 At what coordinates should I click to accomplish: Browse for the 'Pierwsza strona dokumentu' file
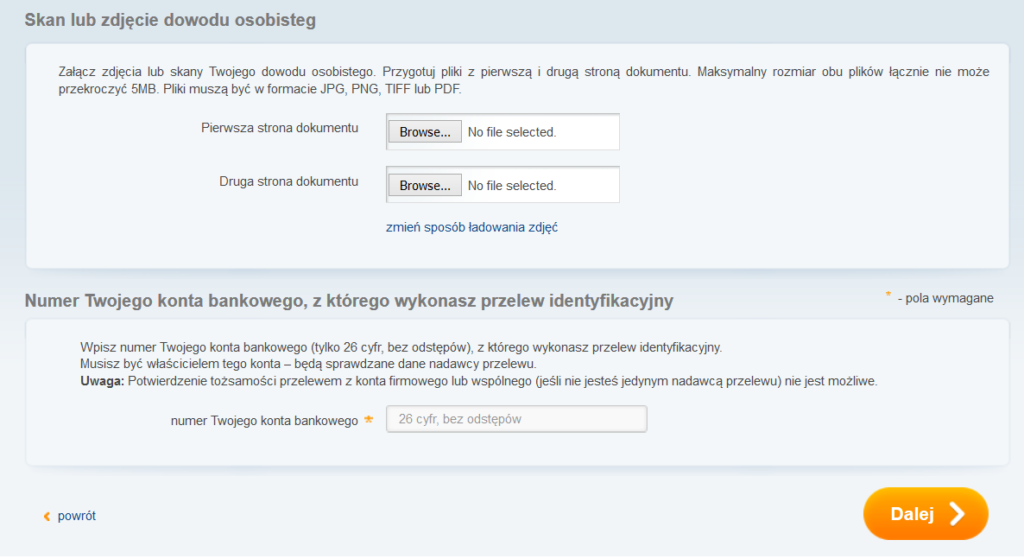pos(424,132)
